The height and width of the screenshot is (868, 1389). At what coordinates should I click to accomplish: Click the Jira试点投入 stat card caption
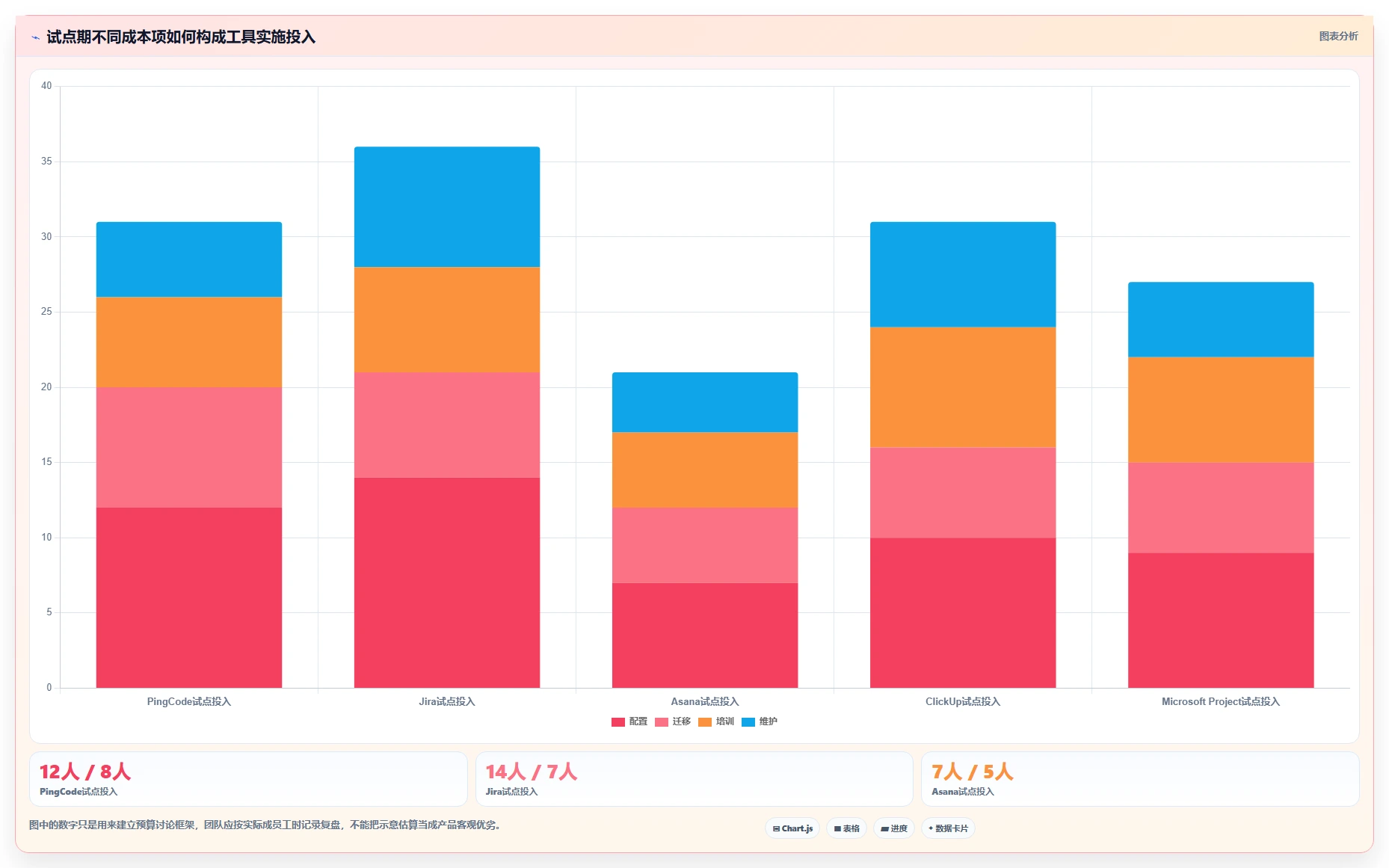pos(512,792)
